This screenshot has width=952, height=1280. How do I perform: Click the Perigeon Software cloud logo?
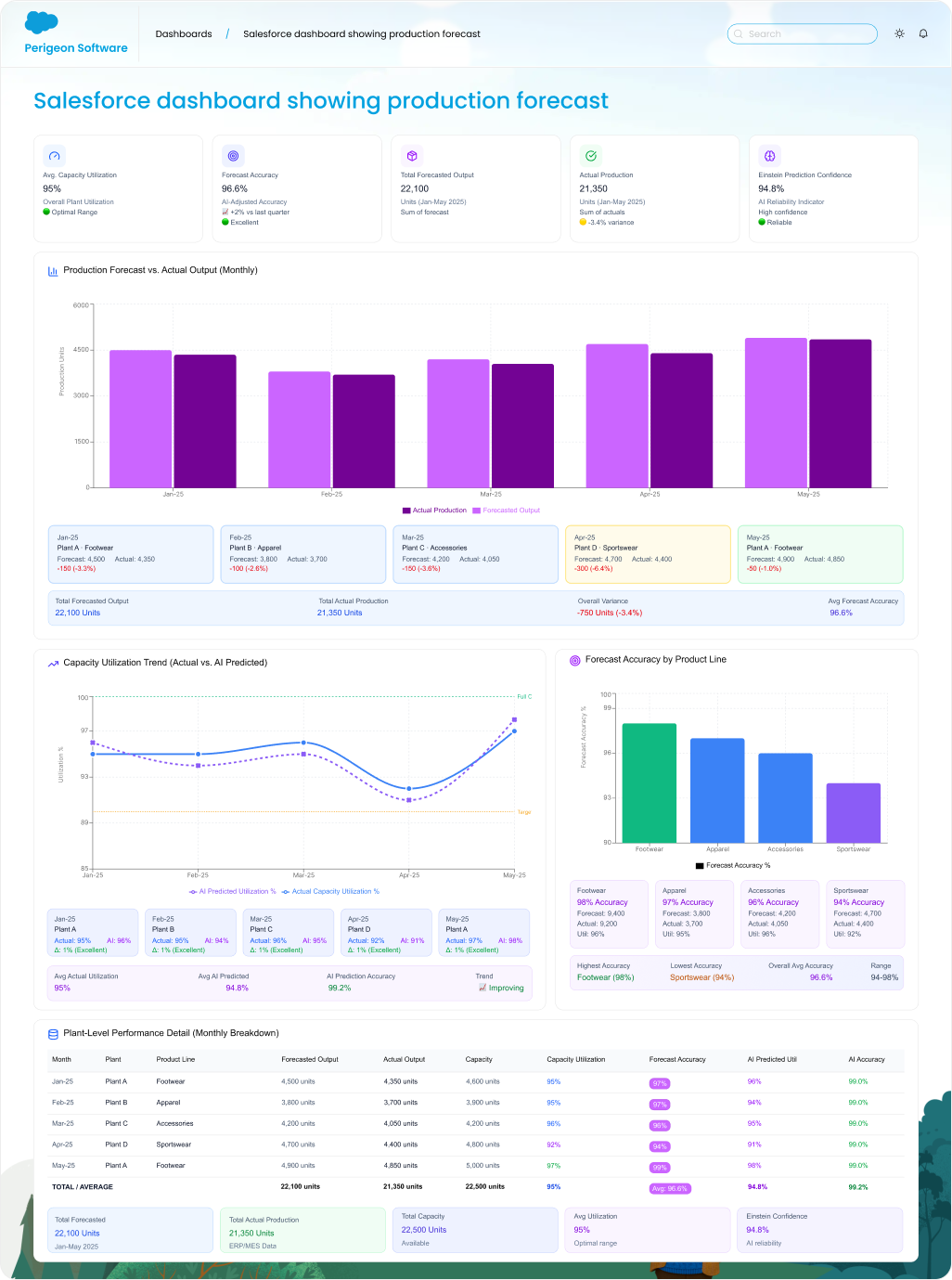point(42,23)
